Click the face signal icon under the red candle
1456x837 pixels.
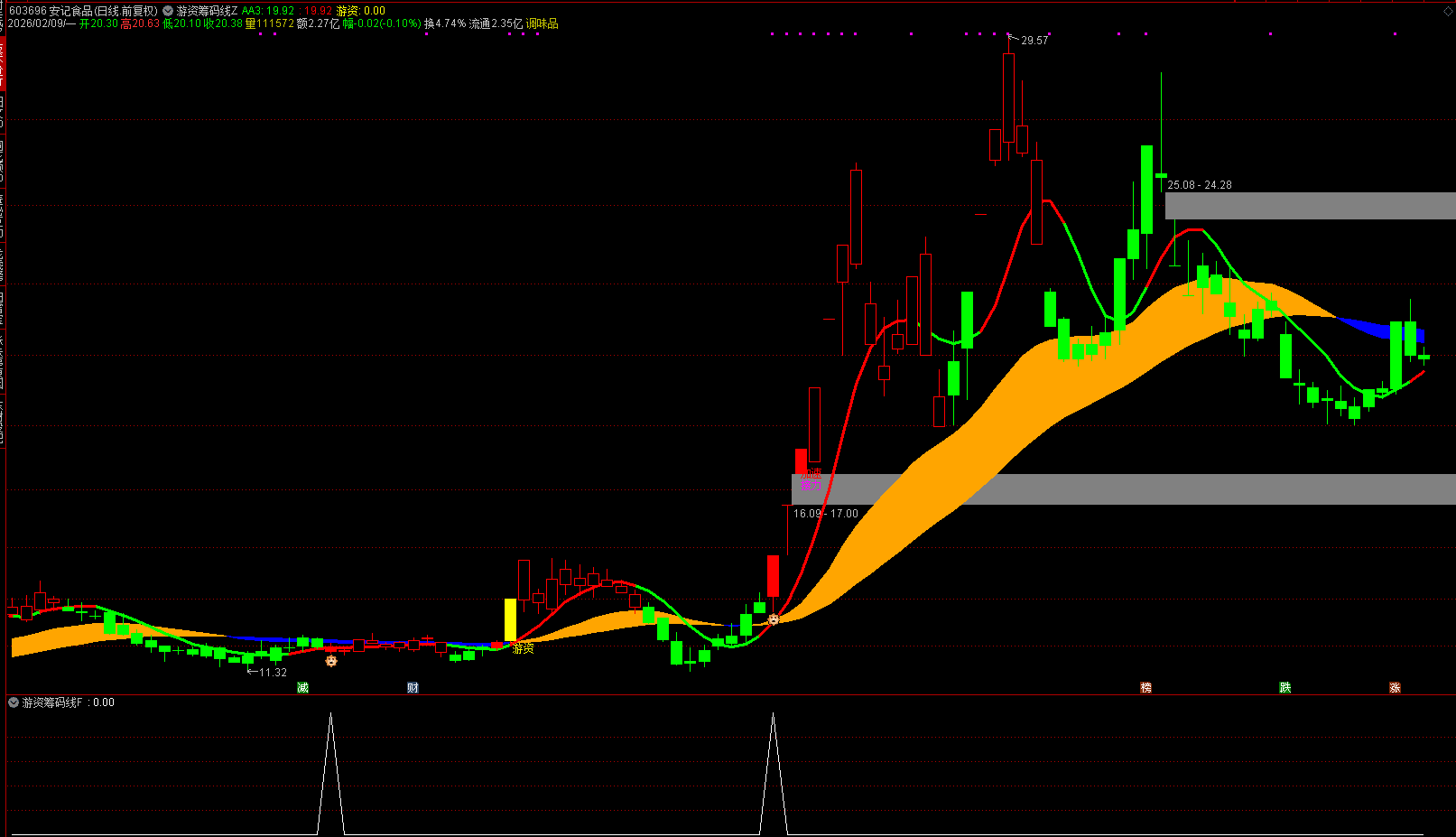pos(773,619)
